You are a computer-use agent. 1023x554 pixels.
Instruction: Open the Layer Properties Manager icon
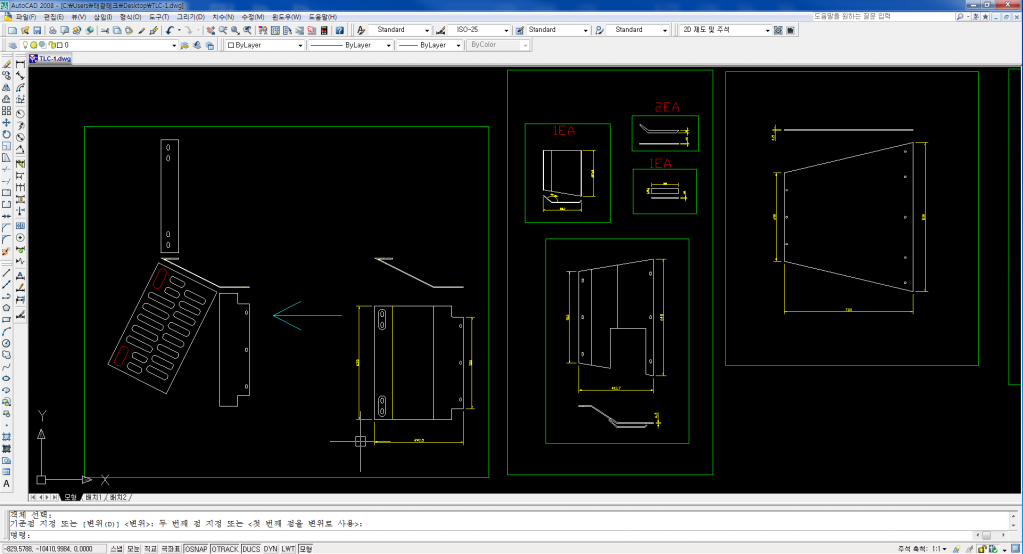point(12,46)
